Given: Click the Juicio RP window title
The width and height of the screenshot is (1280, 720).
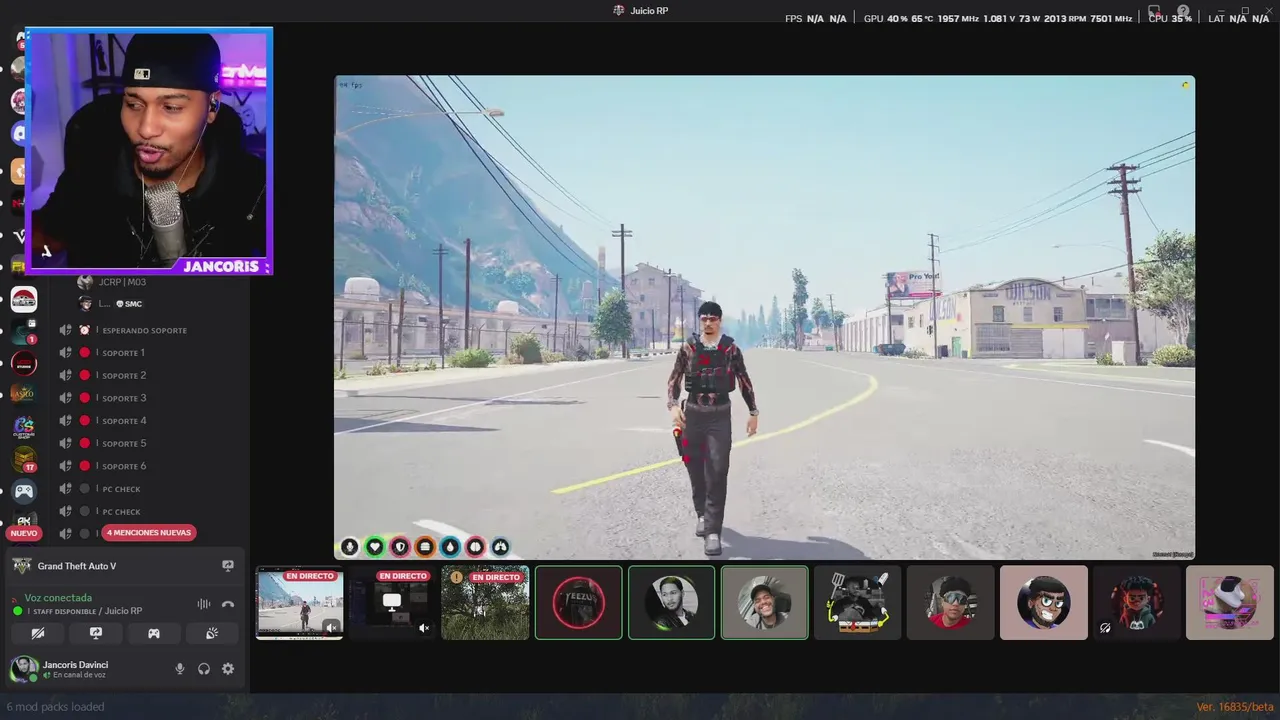Looking at the screenshot, I should tap(649, 10).
